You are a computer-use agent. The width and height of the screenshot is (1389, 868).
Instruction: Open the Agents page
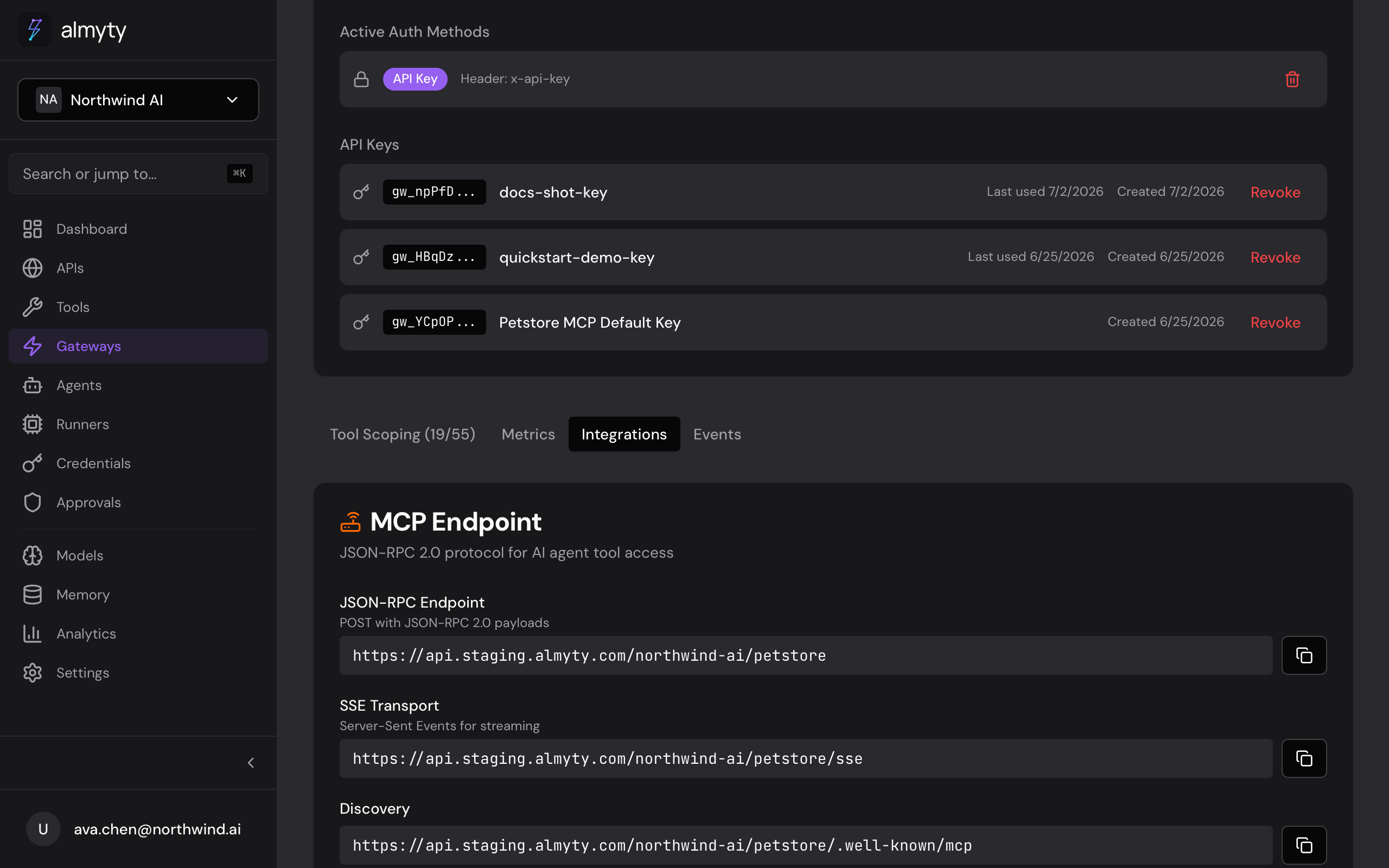click(138, 385)
